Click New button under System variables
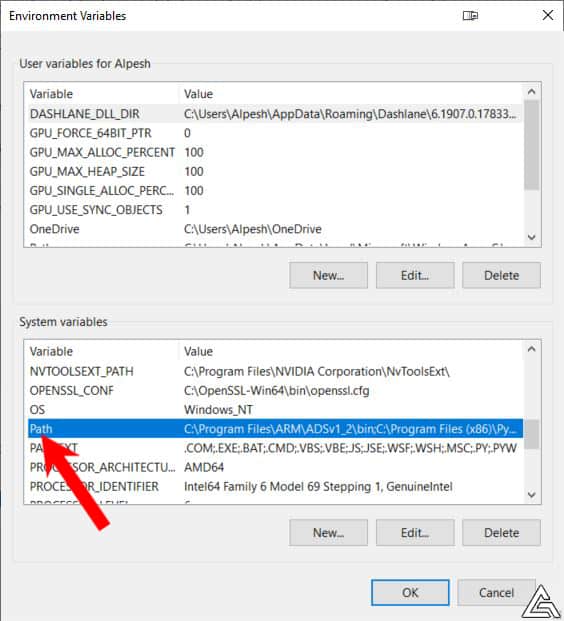Screen dimensions: 564x621 tap(328, 533)
